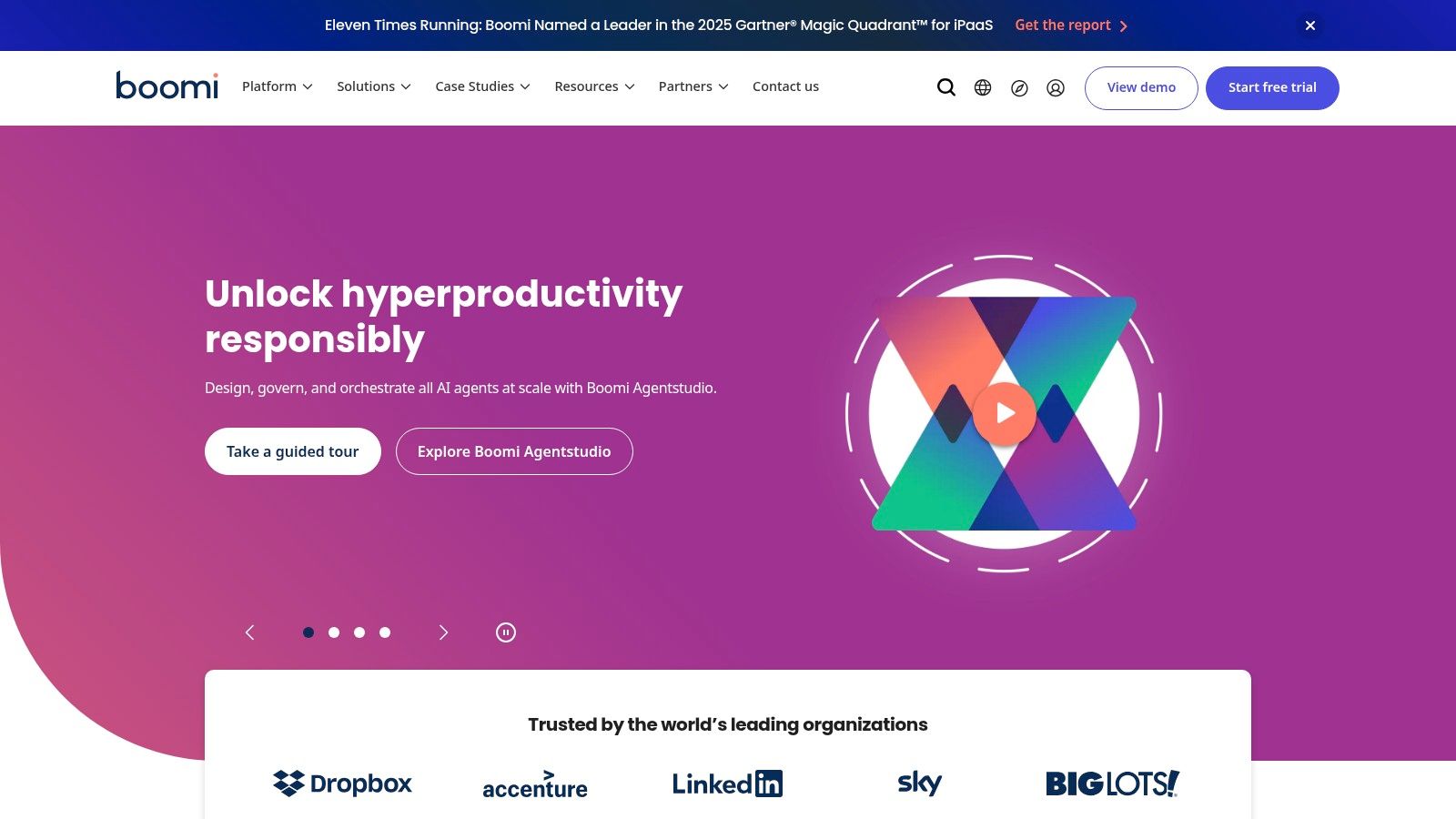Select the fourth carousel dot
The height and width of the screenshot is (819, 1456).
tap(385, 632)
